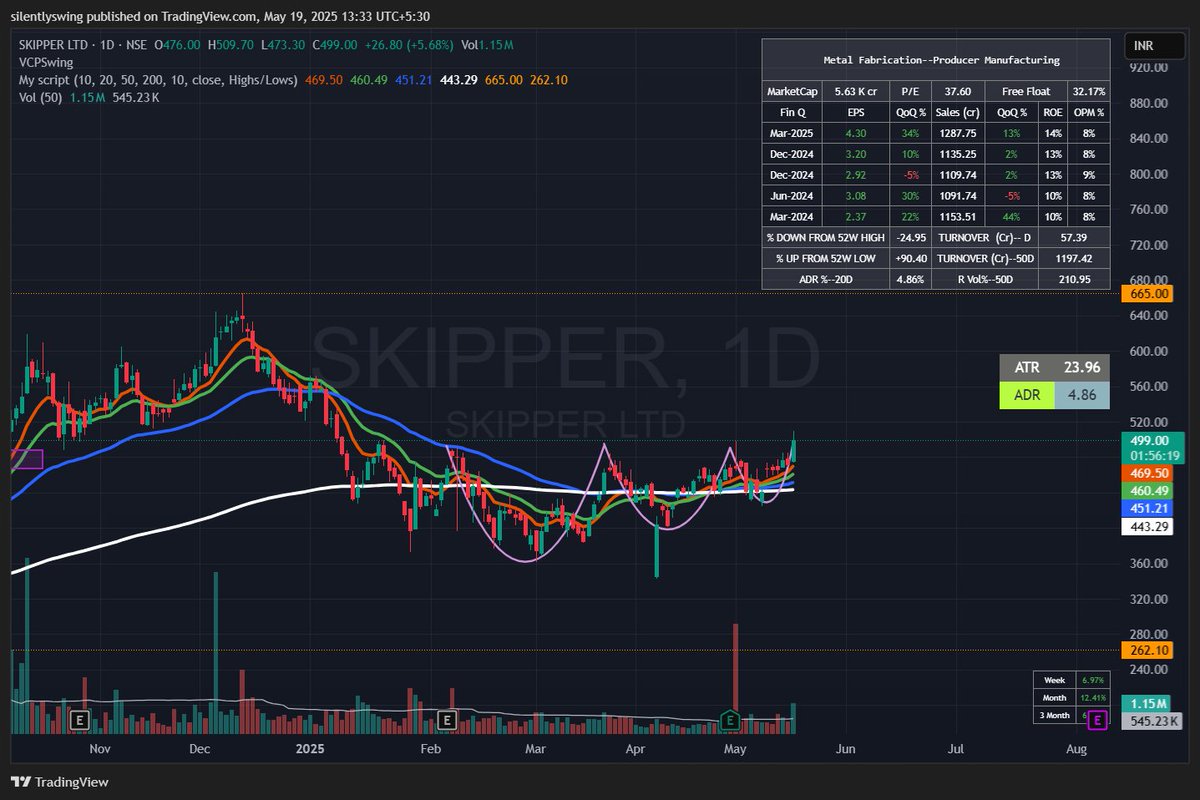This screenshot has width=1200, height=800.
Task: Click the 600.00 price scale label
Action: pos(1149,351)
